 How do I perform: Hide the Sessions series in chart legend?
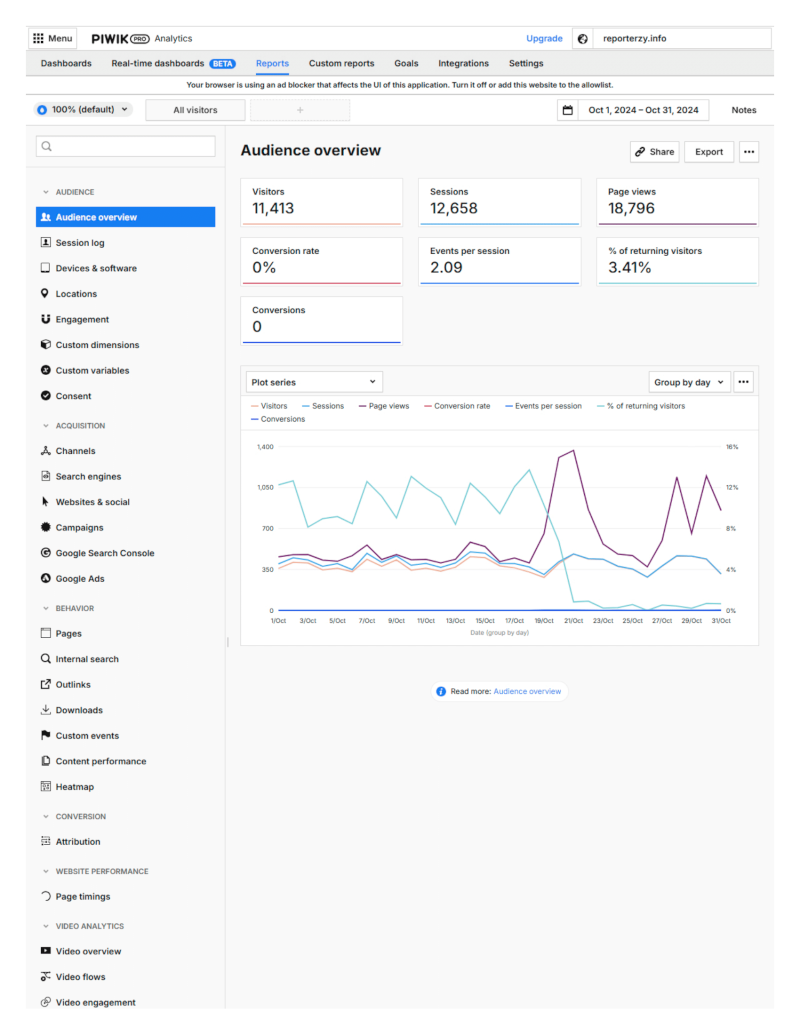[x=322, y=406]
